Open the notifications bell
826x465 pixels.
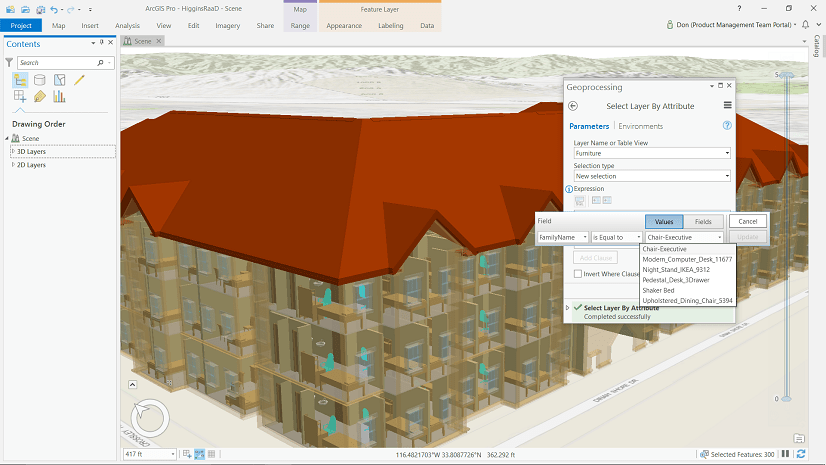[805, 25]
